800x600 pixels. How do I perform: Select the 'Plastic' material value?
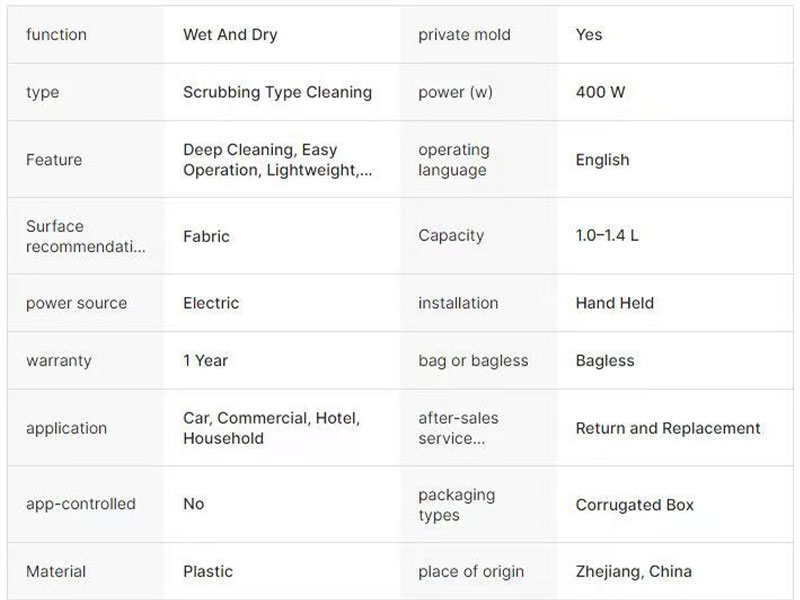[x=208, y=572]
